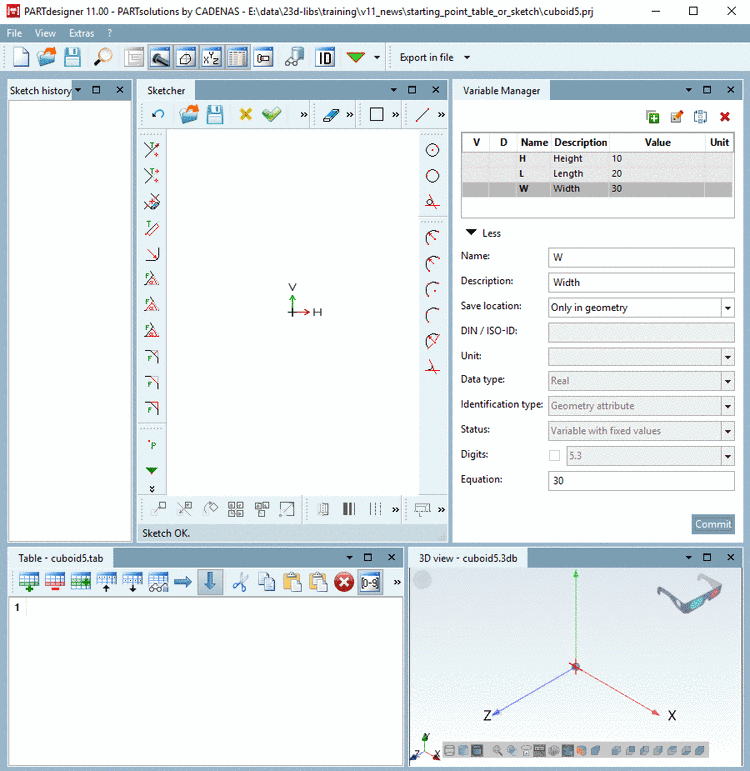This screenshot has height=771, width=750.
Task: Open sketch with Sketcher folder icon
Action: pos(189,114)
